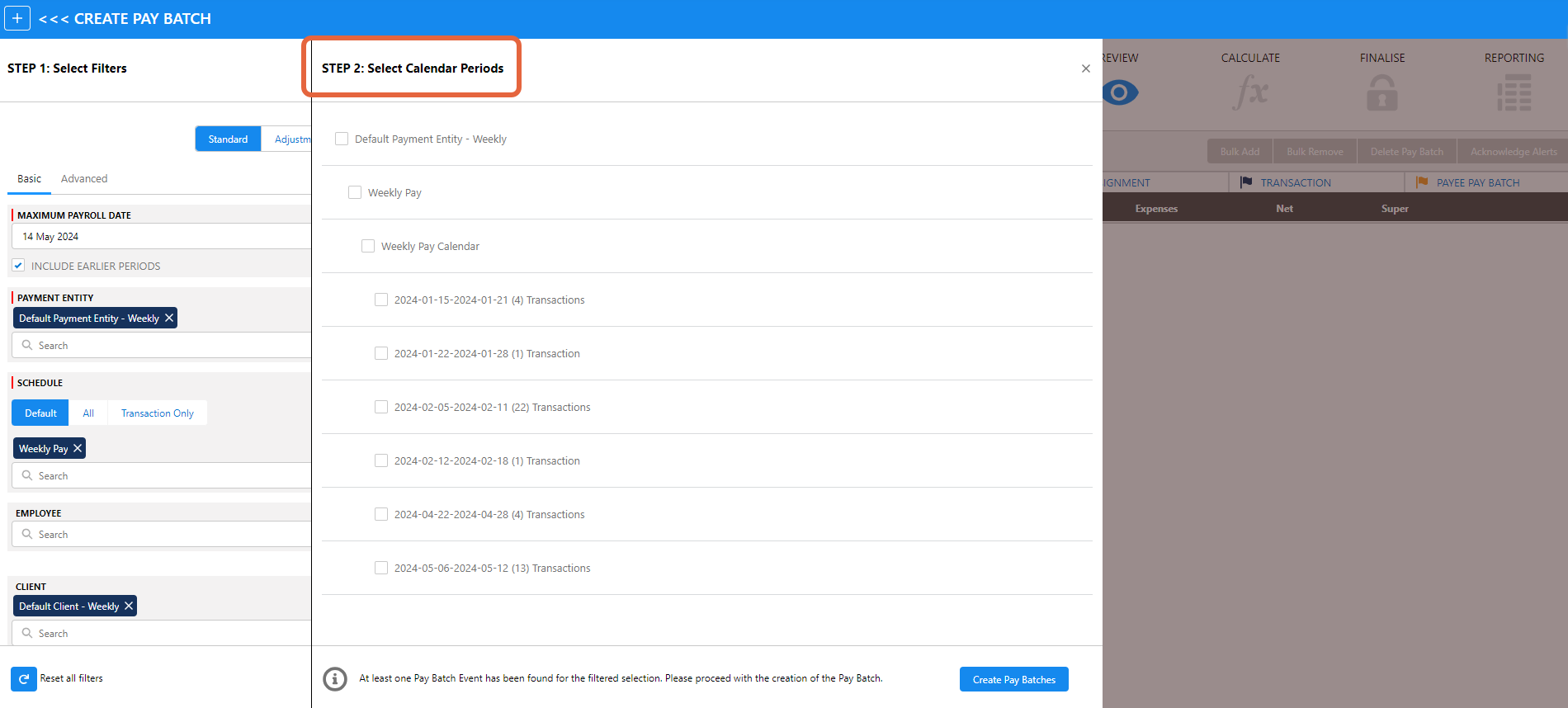Viewport: 1568px width, 708px height.
Task: Check the Weekly Pay Calendar checkbox
Action: [x=368, y=246]
